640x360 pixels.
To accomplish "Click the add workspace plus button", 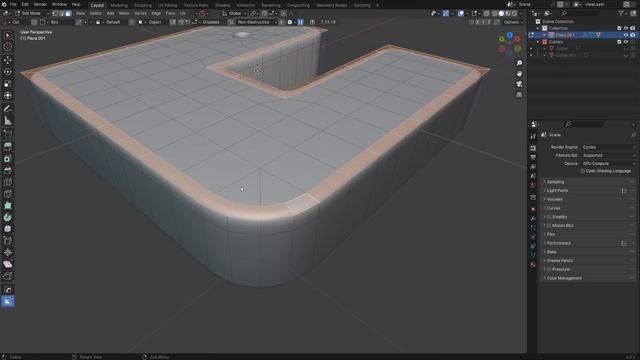I will (378, 5).
